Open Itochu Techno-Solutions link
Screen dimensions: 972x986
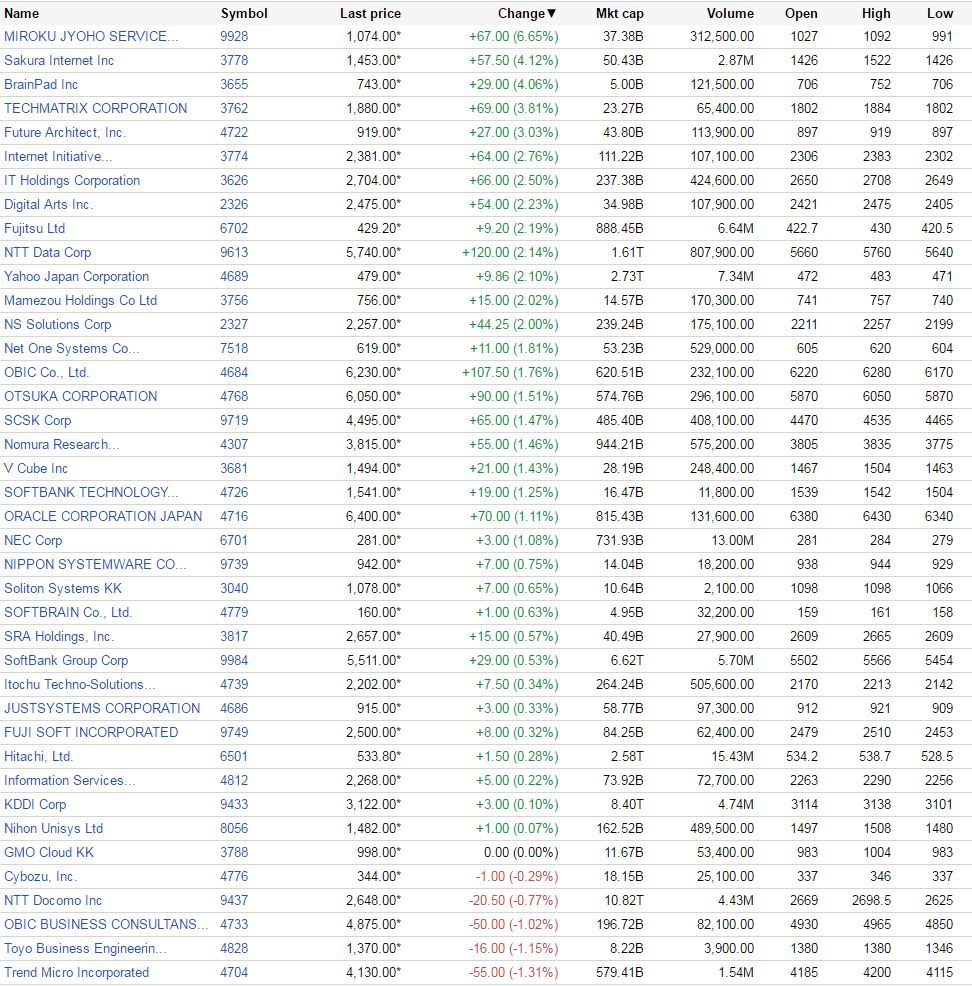tap(79, 684)
